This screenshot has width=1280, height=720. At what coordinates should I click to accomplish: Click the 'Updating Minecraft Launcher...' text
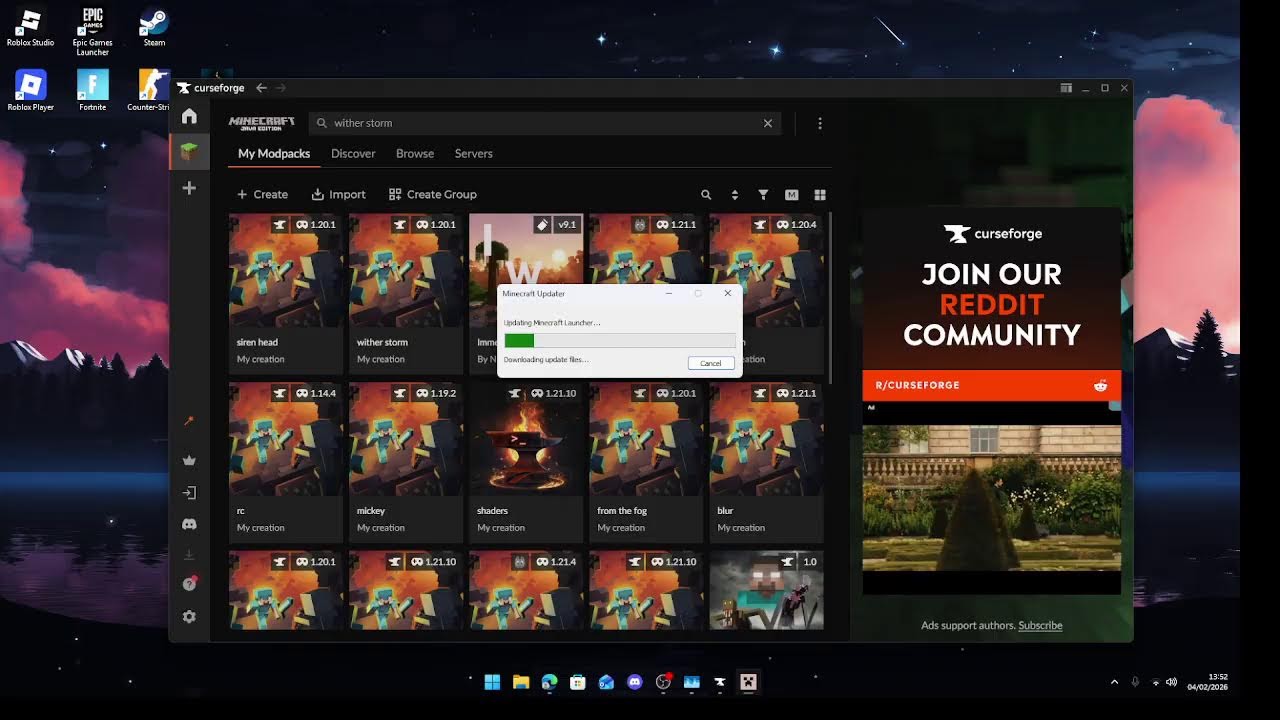coord(552,323)
